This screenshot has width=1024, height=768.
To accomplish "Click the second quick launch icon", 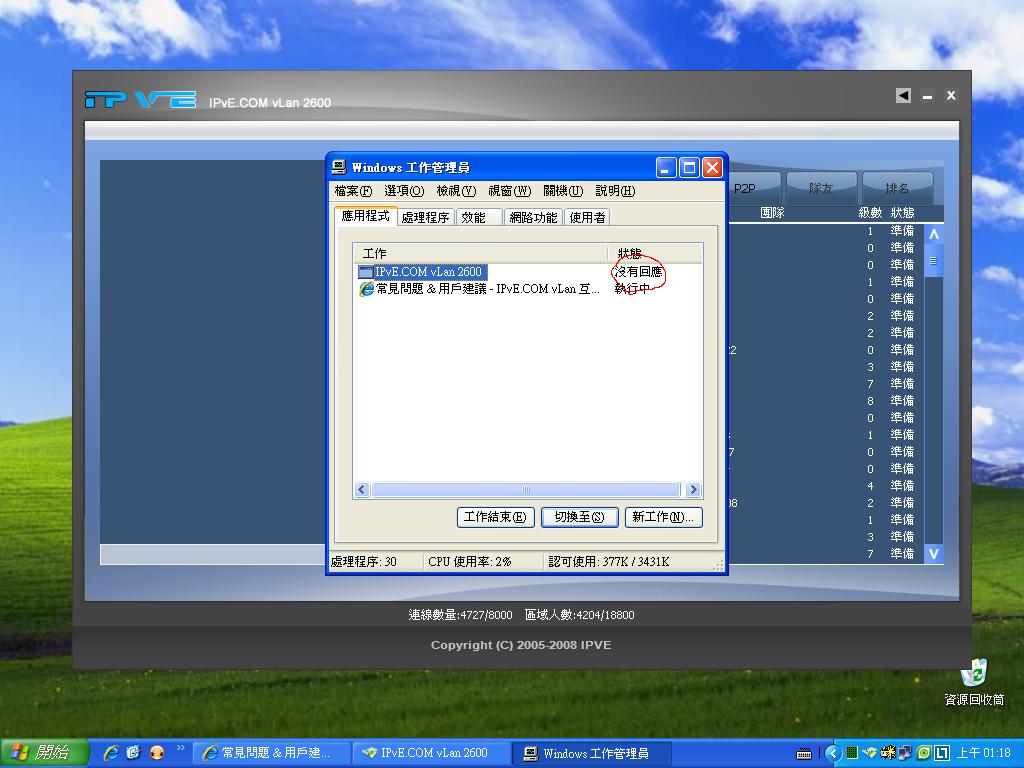I will [134, 753].
